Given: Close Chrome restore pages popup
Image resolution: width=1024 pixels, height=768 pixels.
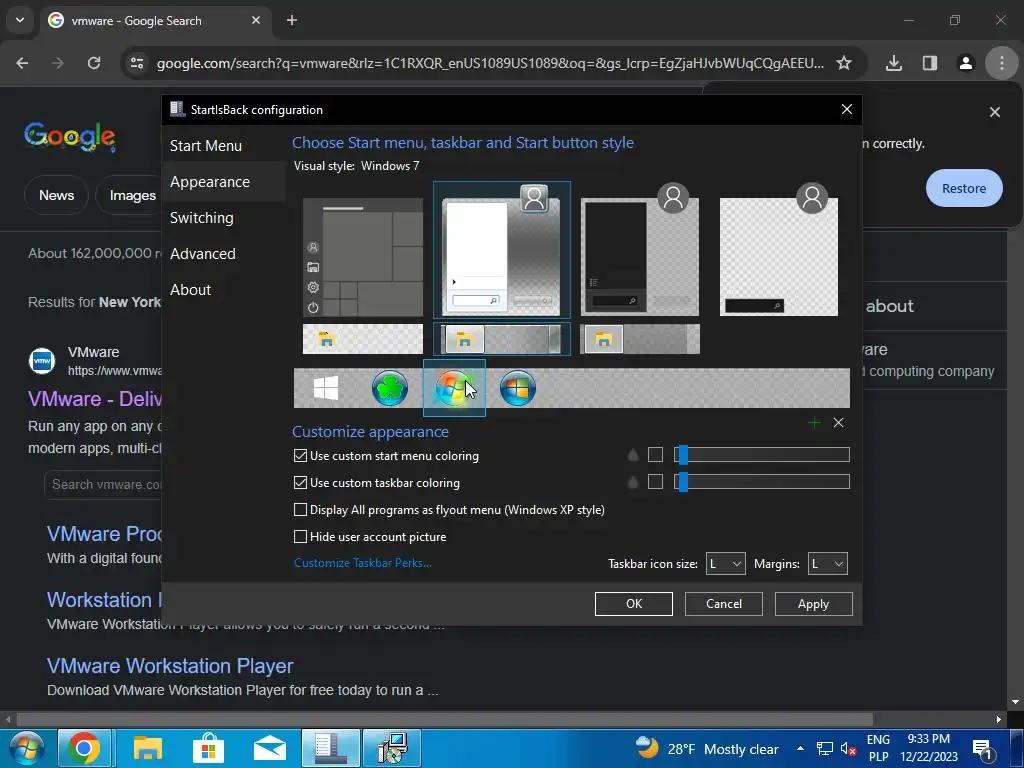Looking at the screenshot, I should coord(995,112).
